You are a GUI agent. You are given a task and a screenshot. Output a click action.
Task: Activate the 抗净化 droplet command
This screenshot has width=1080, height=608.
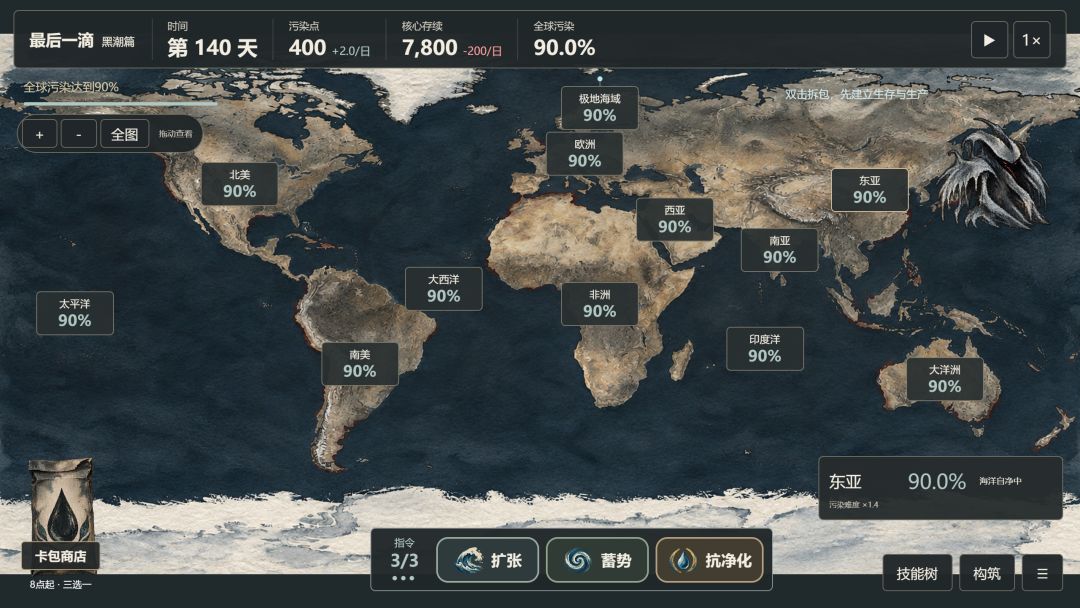(x=709, y=560)
